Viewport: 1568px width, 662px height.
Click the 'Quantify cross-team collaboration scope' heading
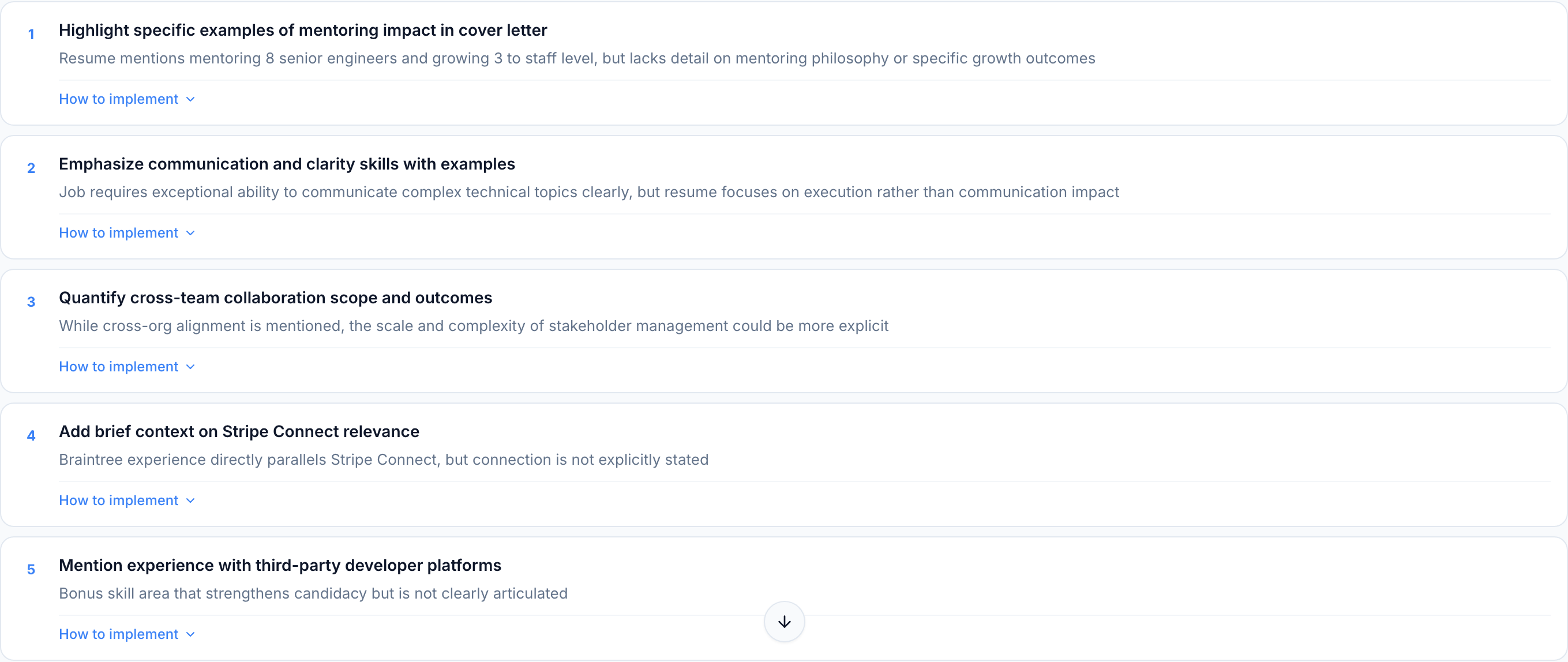click(x=275, y=298)
